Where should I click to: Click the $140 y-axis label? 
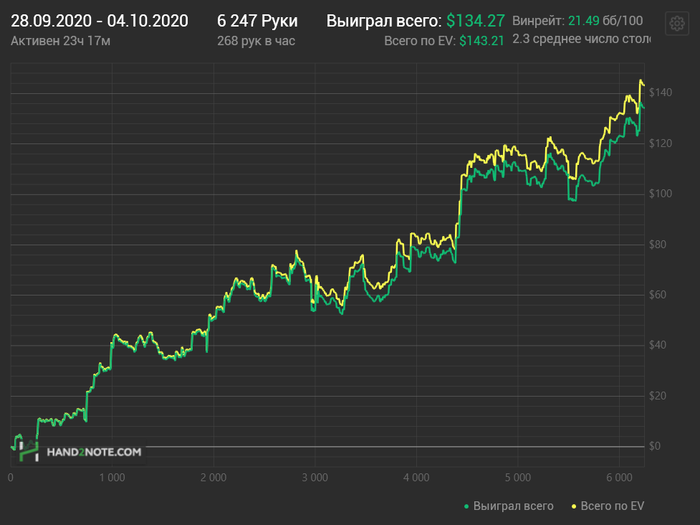coord(660,92)
